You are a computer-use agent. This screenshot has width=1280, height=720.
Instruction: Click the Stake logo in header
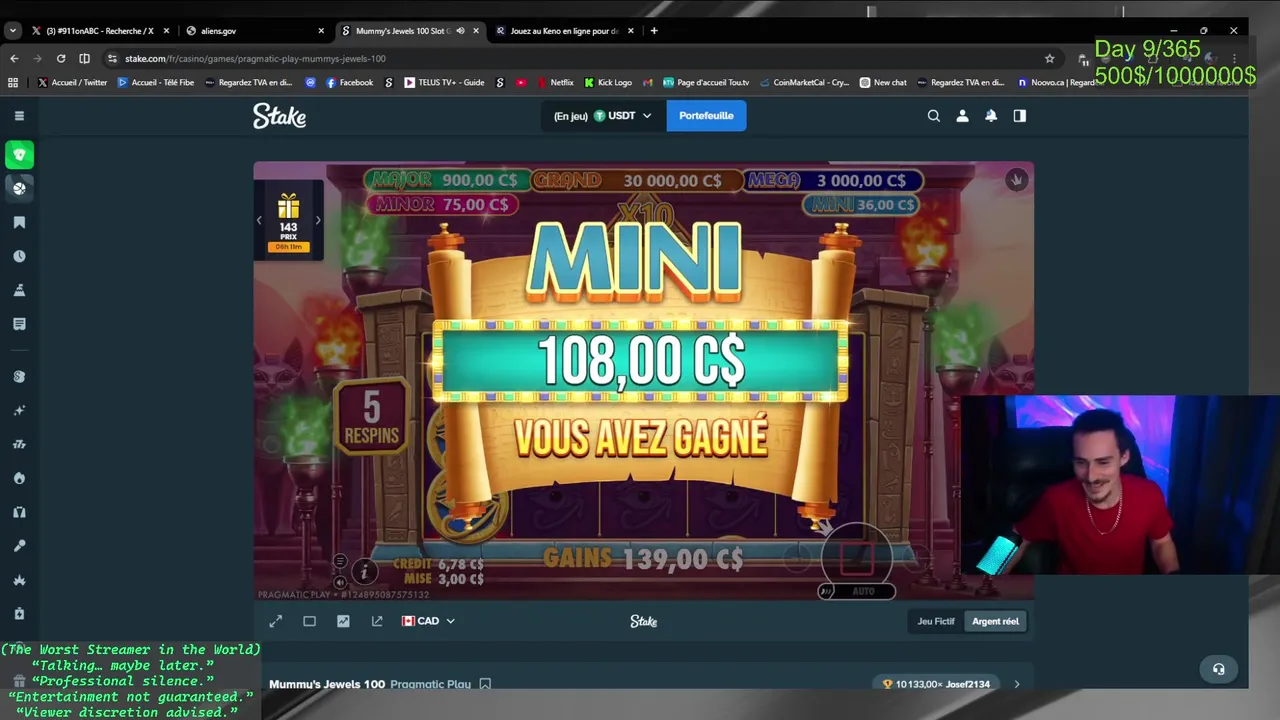pos(279,116)
